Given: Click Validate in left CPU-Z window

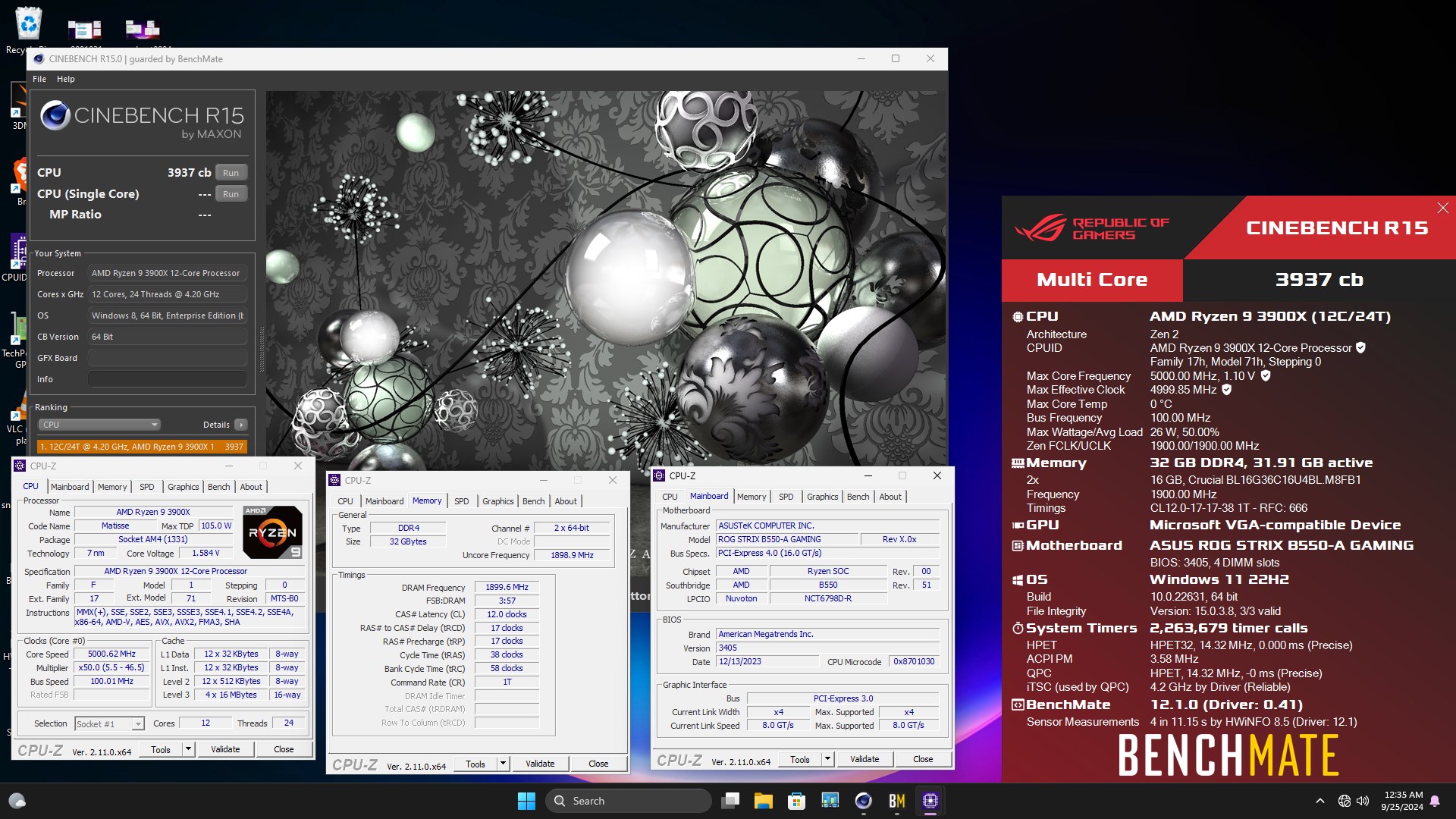Looking at the screenshot, I should (225, 749).
